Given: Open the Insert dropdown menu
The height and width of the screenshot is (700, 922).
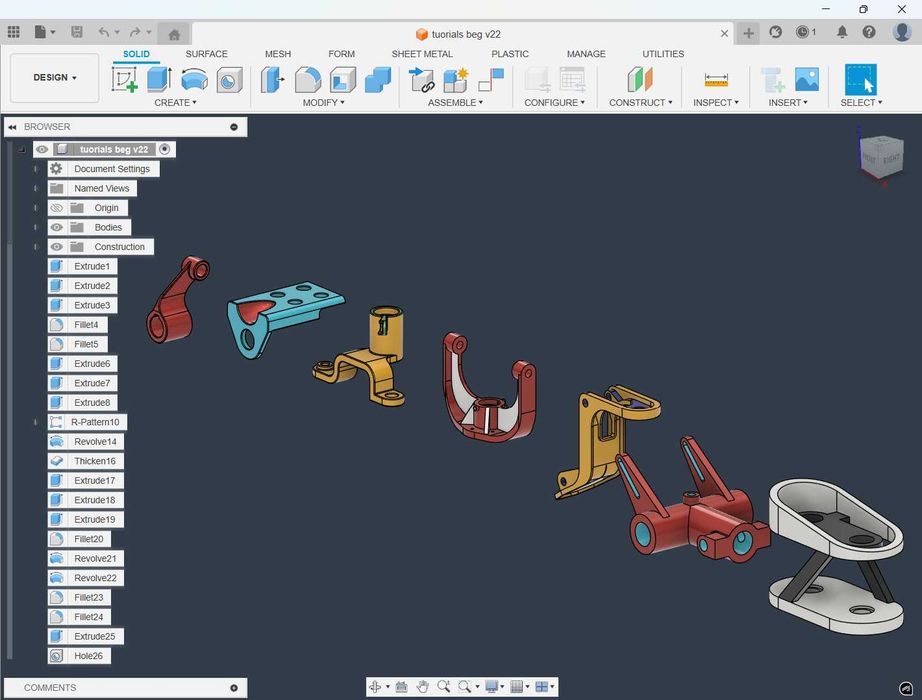Looking at the screenshot, I should tap(788, 102).
